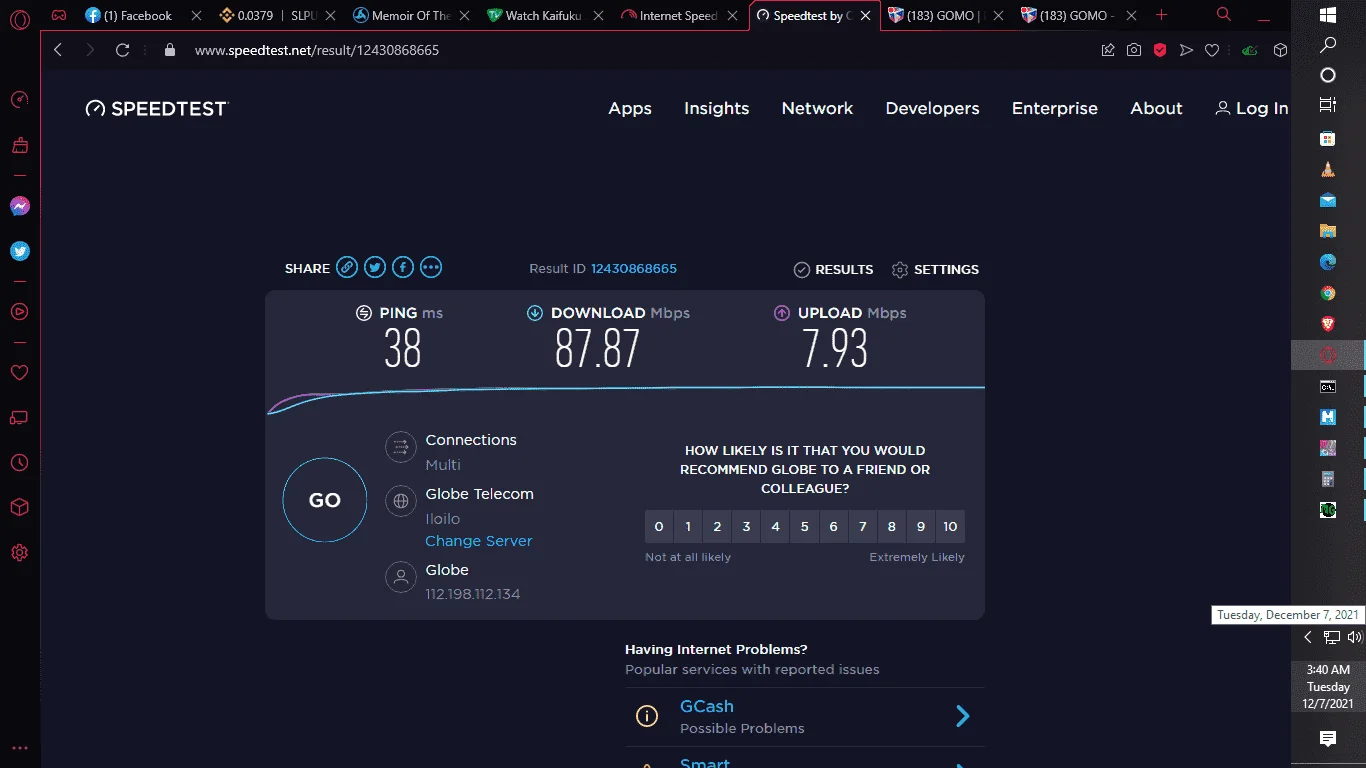The height and width of the screenshot is (768, 1366).
Task: Share result on Twitter from share row
Action: [375, 267]
